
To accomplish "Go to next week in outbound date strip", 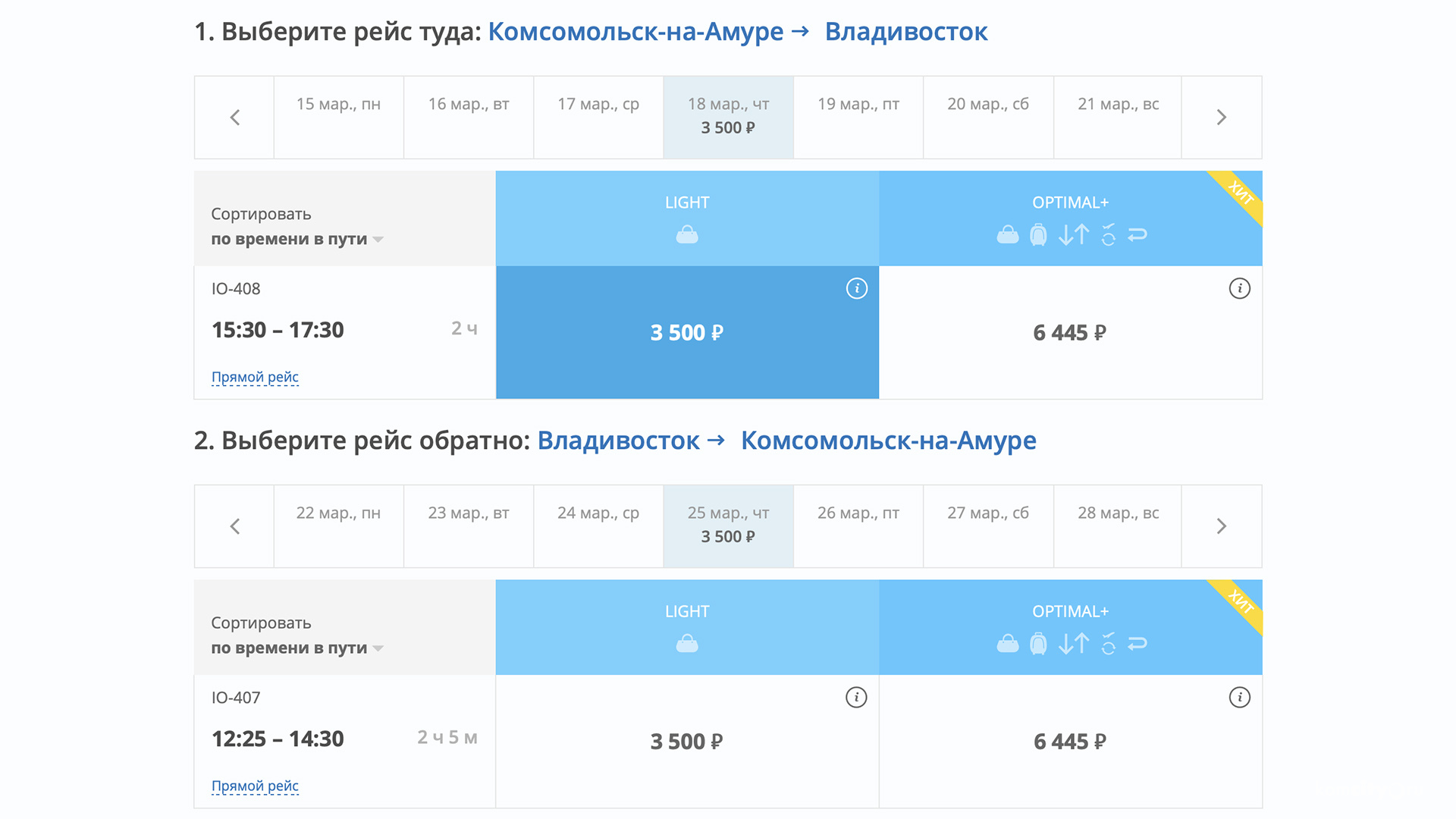I will click(x=1221, y=118).
